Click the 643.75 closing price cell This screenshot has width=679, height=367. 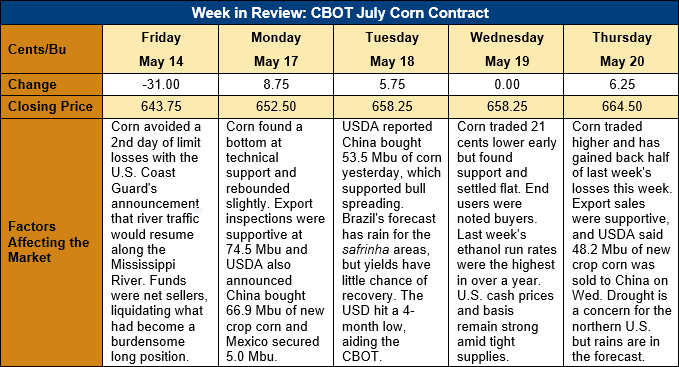[x=161, y=106]
